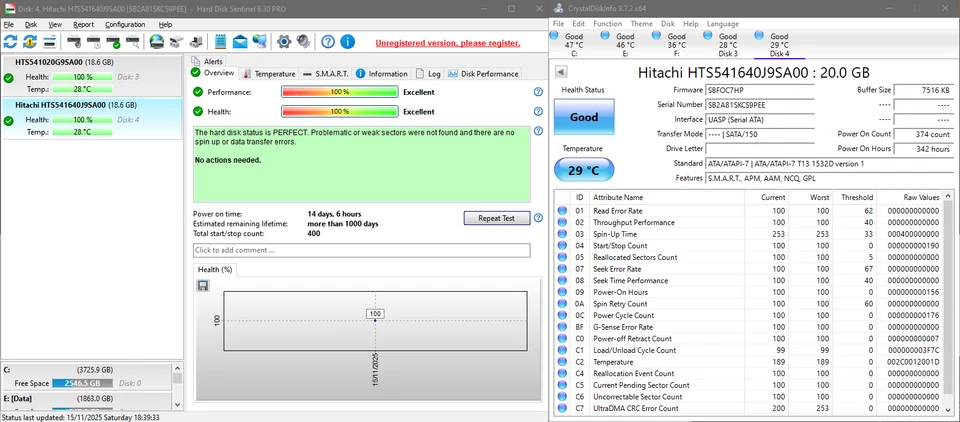Switch to Disk 3 in CrystalDiskInfo
The height and width of the screenshot is (422, 960).
(728, 43)
